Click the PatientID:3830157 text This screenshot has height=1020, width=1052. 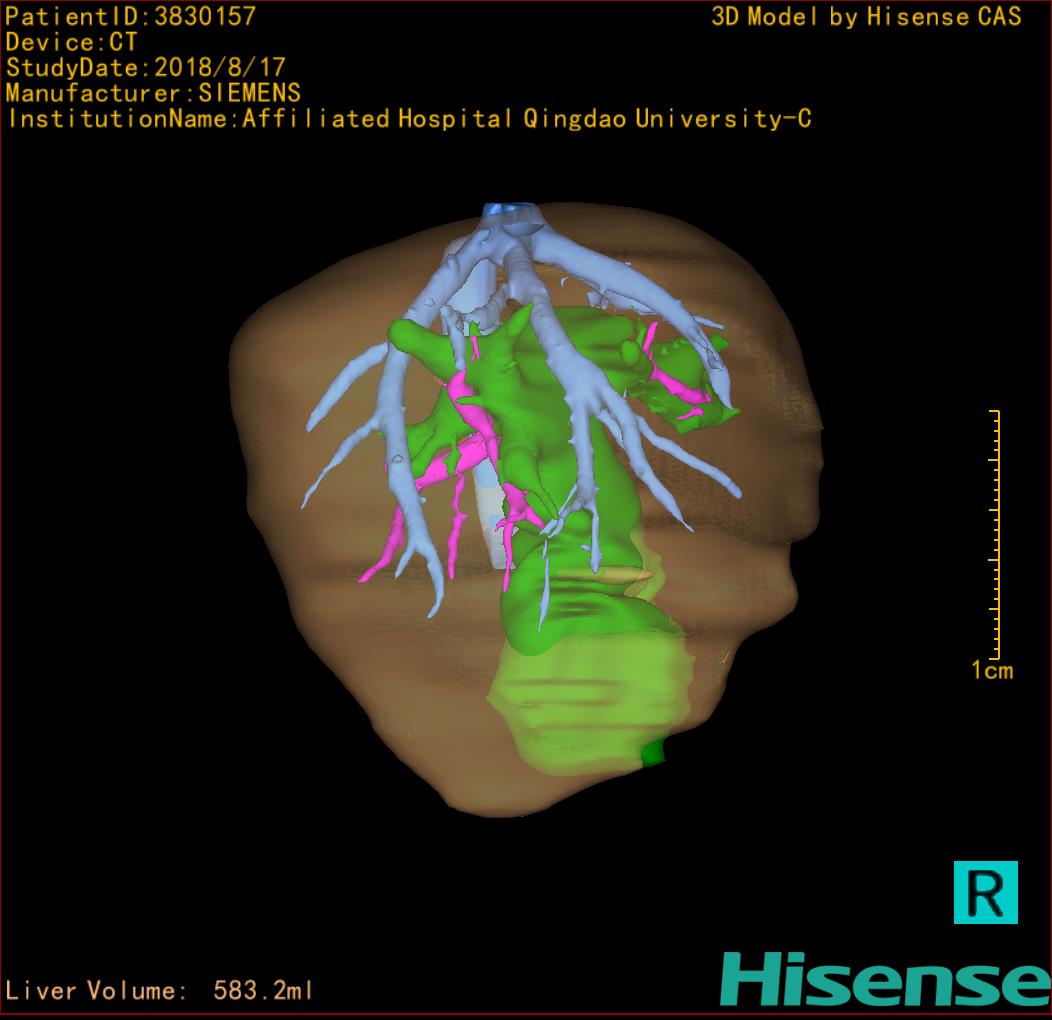click(x=131, y=16)
